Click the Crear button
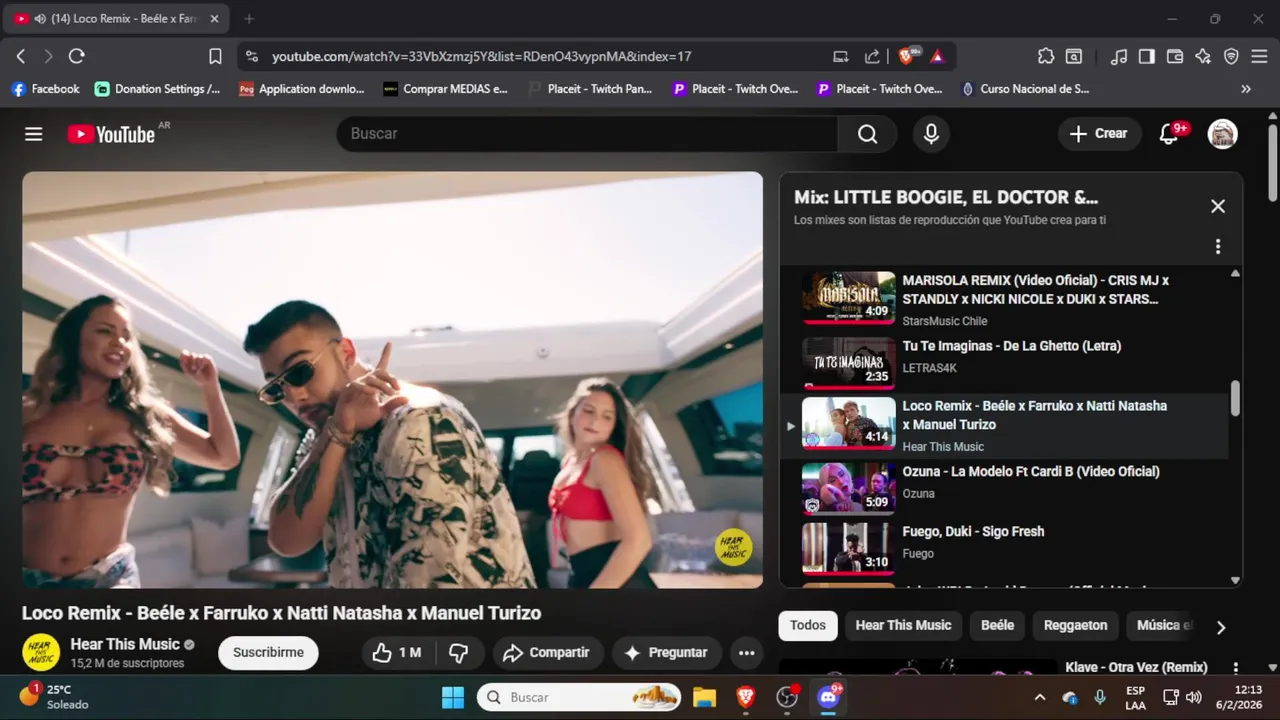Screen dimensions: 1280x720 tap(1099, 134)
